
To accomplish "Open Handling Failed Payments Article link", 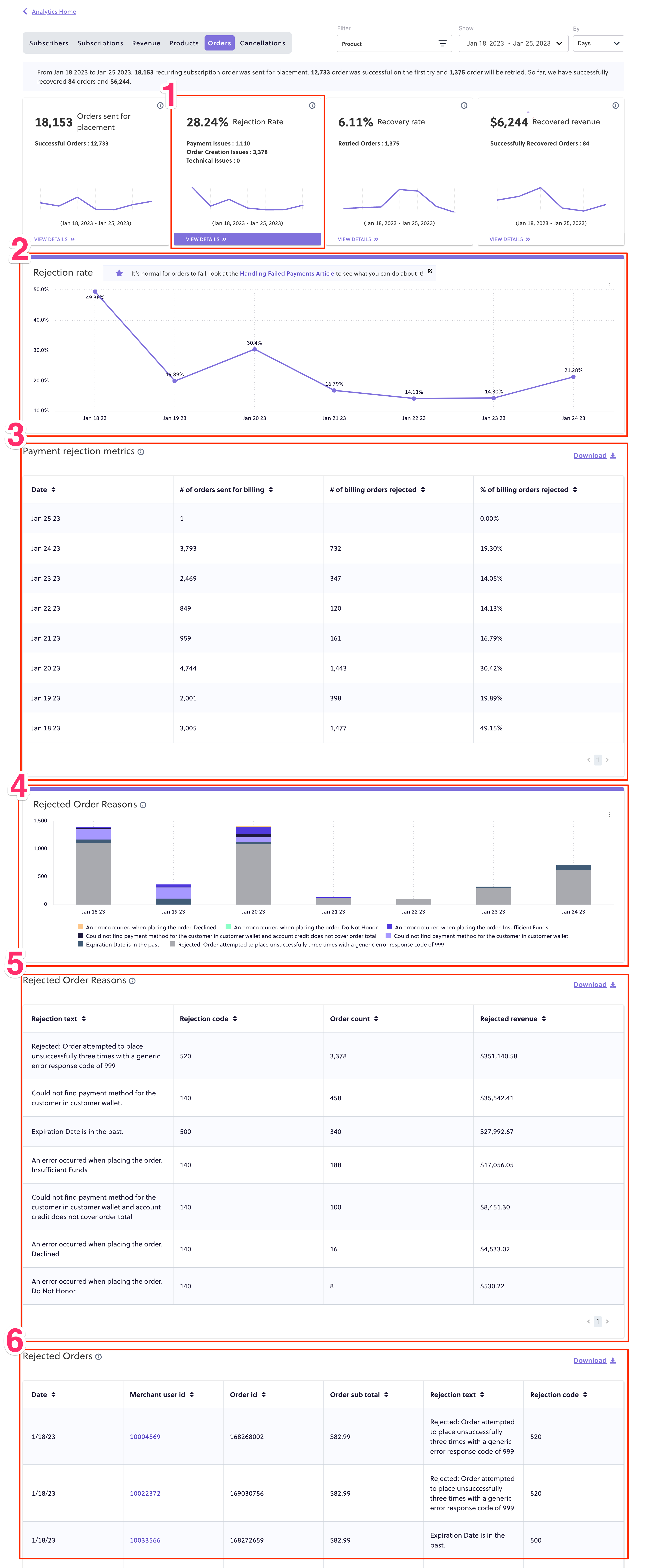I will click(287, 273).
